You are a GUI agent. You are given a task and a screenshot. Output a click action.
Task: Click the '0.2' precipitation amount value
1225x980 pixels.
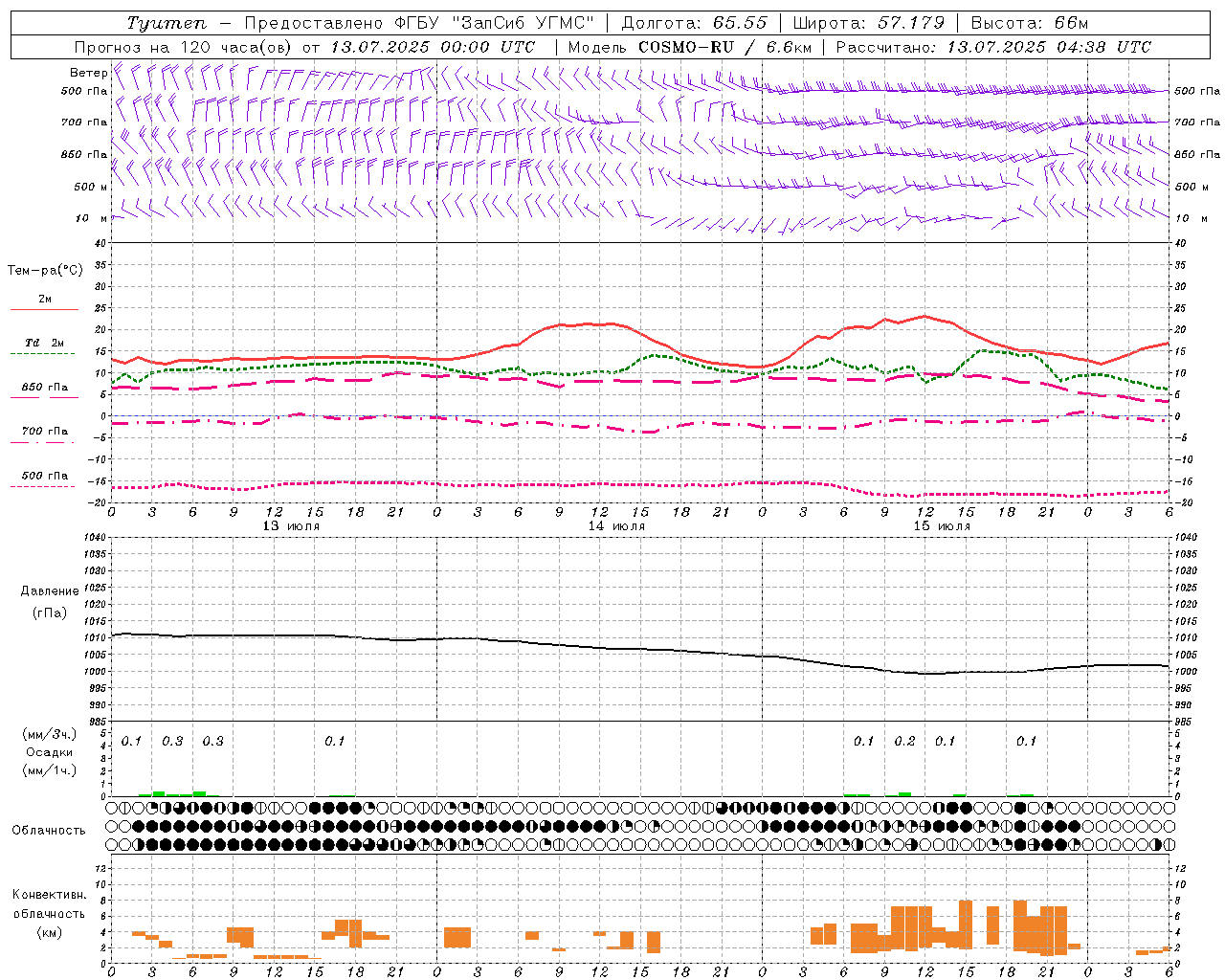904,741
